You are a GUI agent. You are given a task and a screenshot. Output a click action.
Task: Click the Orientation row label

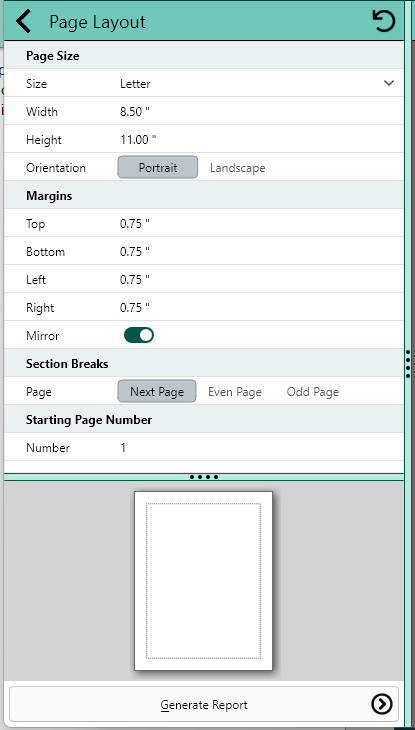click(x=56, y=168)
